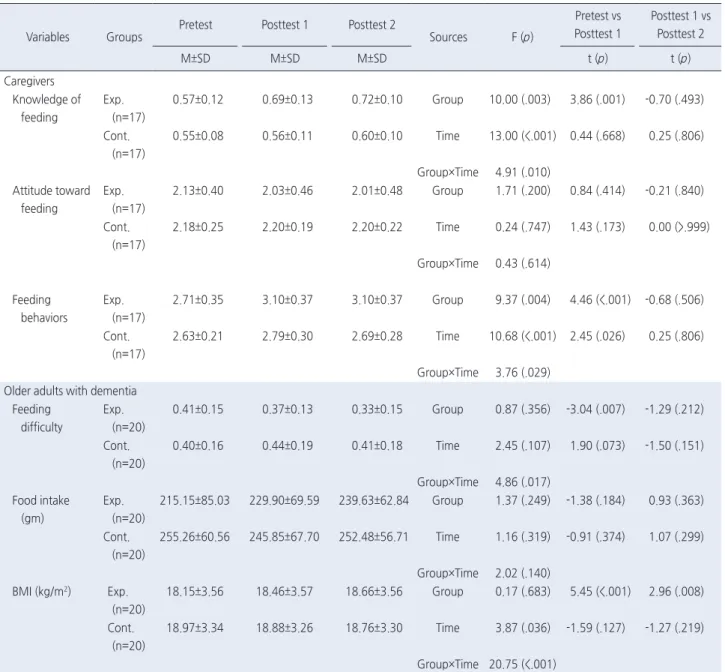This screenshot has width=725, height=672.
Task: Click the "Posttest 1 vs Posttest 2" header
Action: click(681, 25)
